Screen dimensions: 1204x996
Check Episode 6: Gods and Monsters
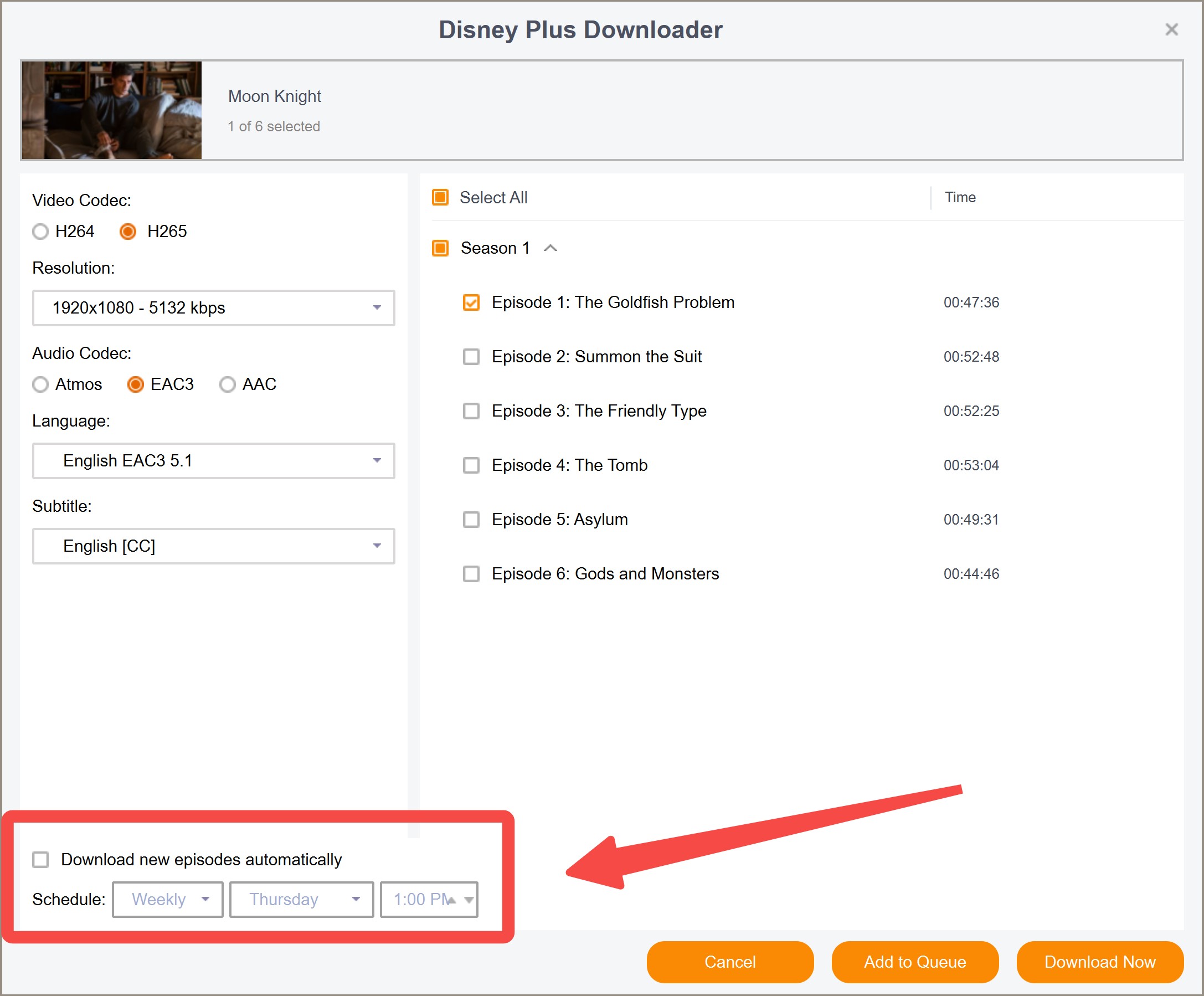click(x=471, y=574)
